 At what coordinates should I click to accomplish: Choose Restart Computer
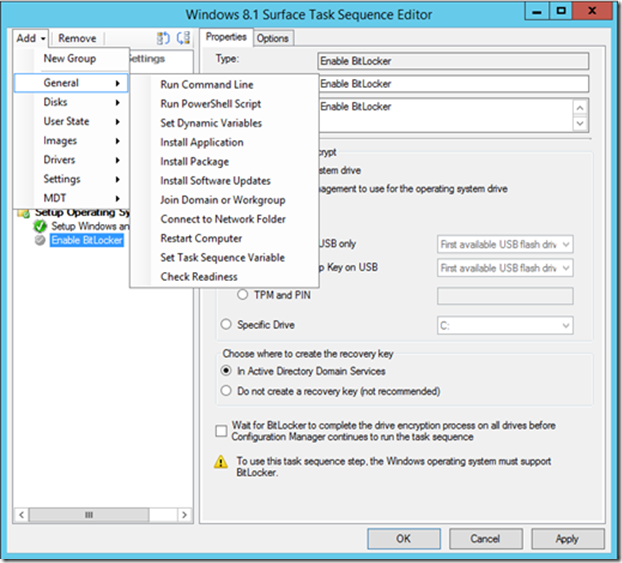(224, 238)
